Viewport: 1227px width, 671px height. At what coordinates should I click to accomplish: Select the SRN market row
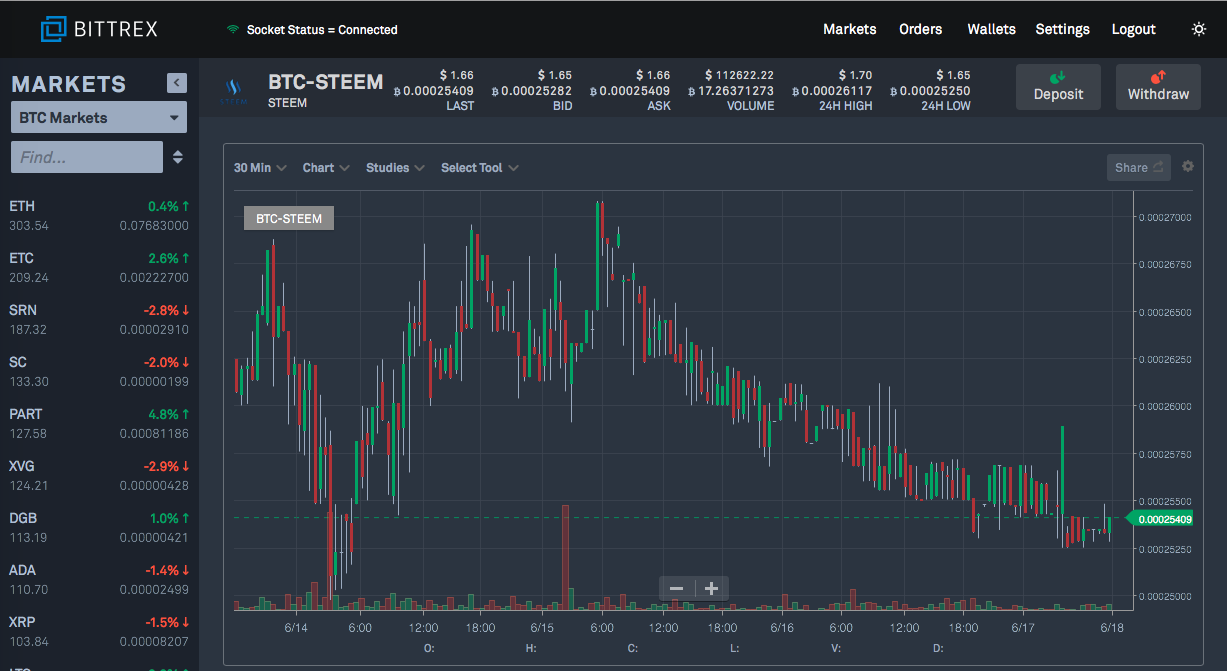tap(99, 319)
